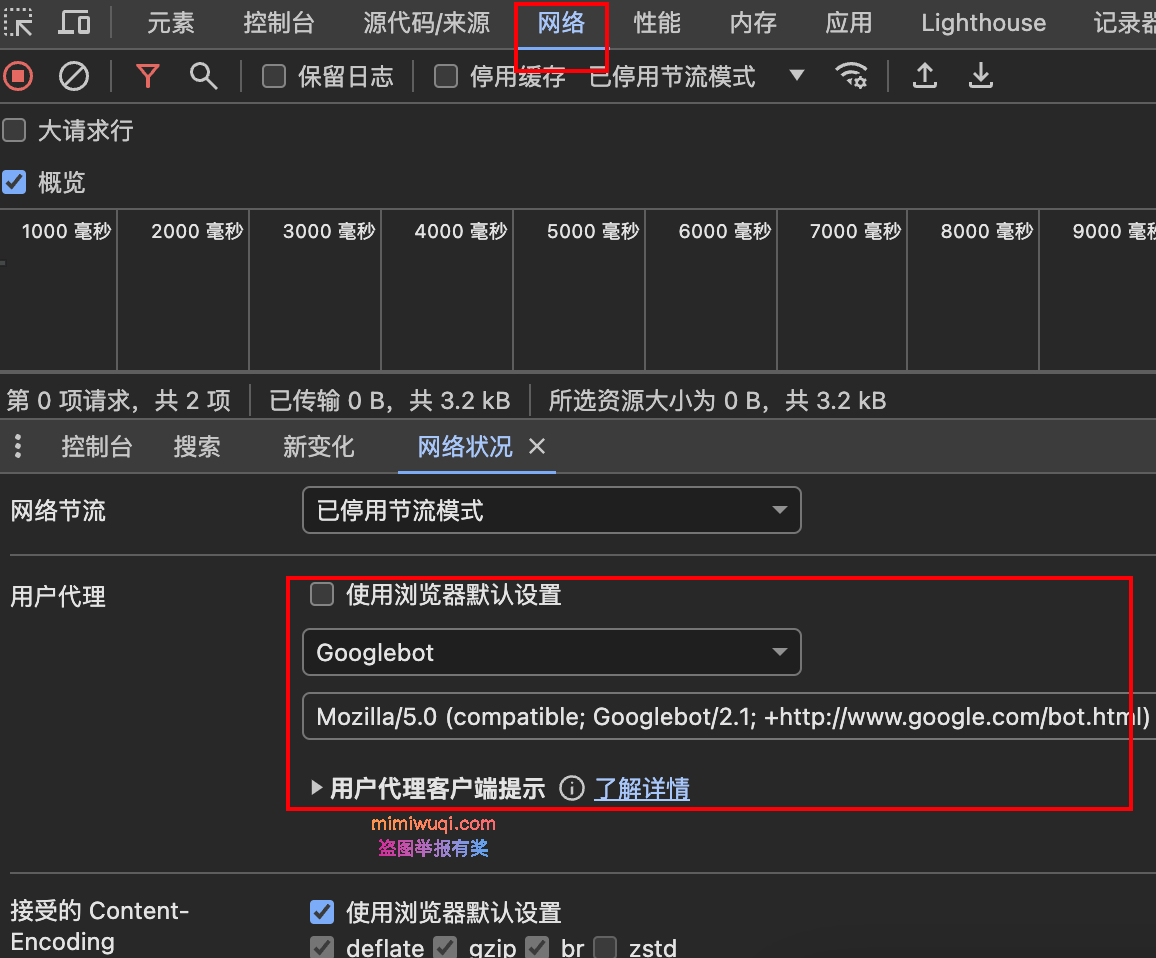
Task: Toggle the gzip encoding checkbox
Action: pyautogui.click(x=445, y=947)
